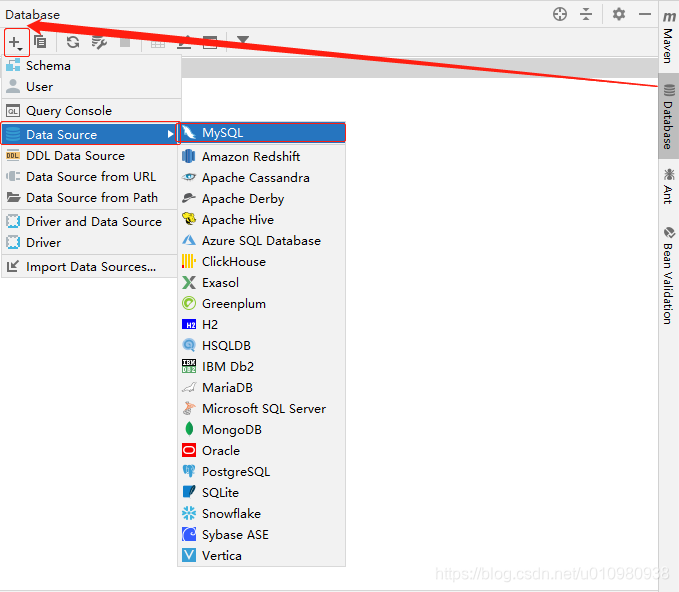Click the New (+) button in the Database toolbar
Screen dimensions: 679x592
[x=16, y=42]
